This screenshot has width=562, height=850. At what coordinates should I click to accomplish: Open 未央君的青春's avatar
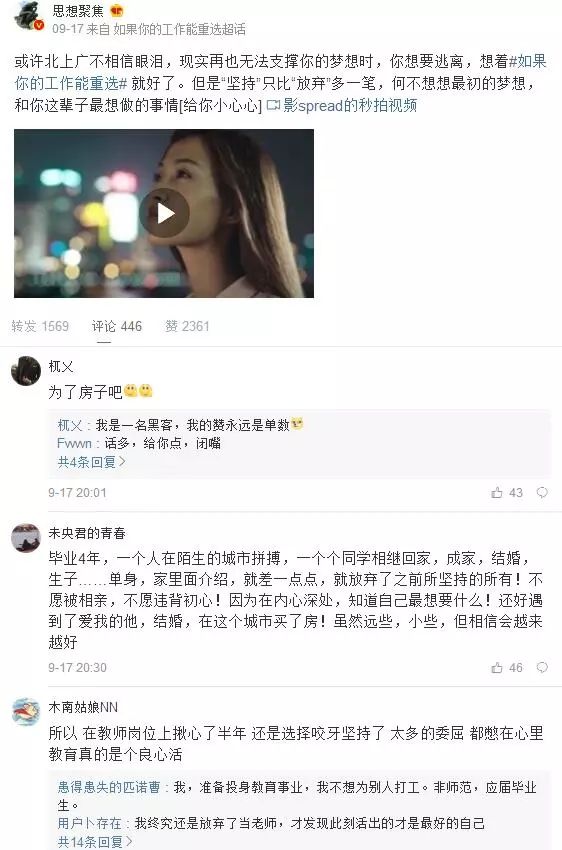click(x=26, y=538)
